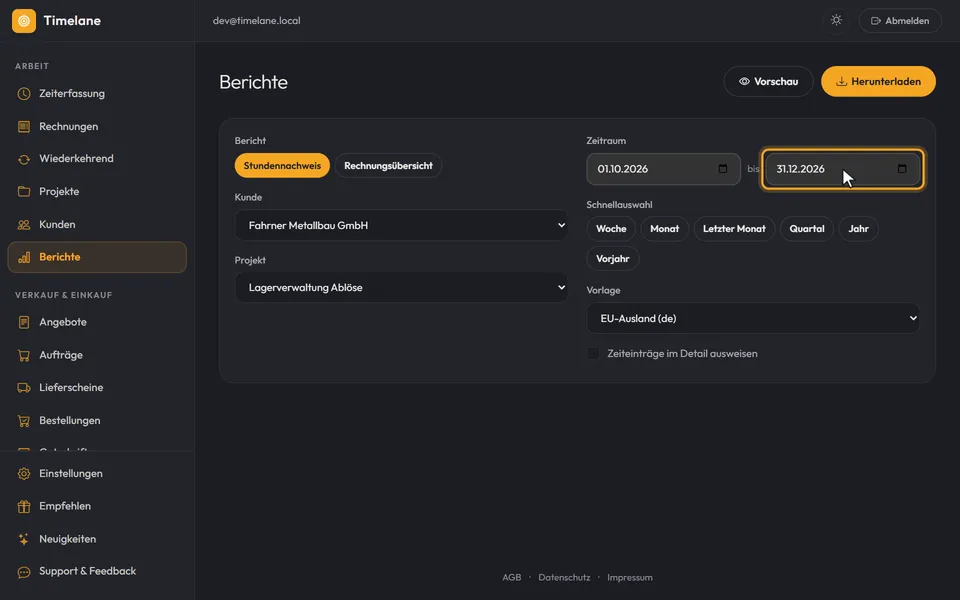
Task: Click the Wiederkehrend recurring arrows icon
Action: coord(24,159)
